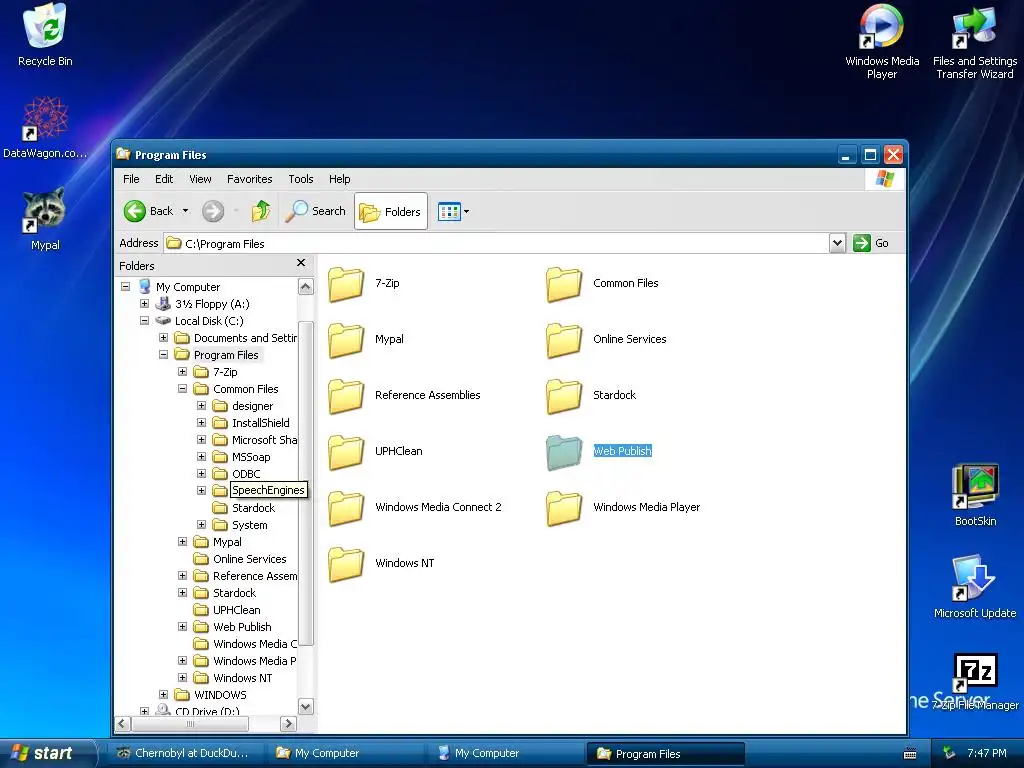Toggle the Folders pane button
This screenshot has width=1024, height=768.
[391, 211]
